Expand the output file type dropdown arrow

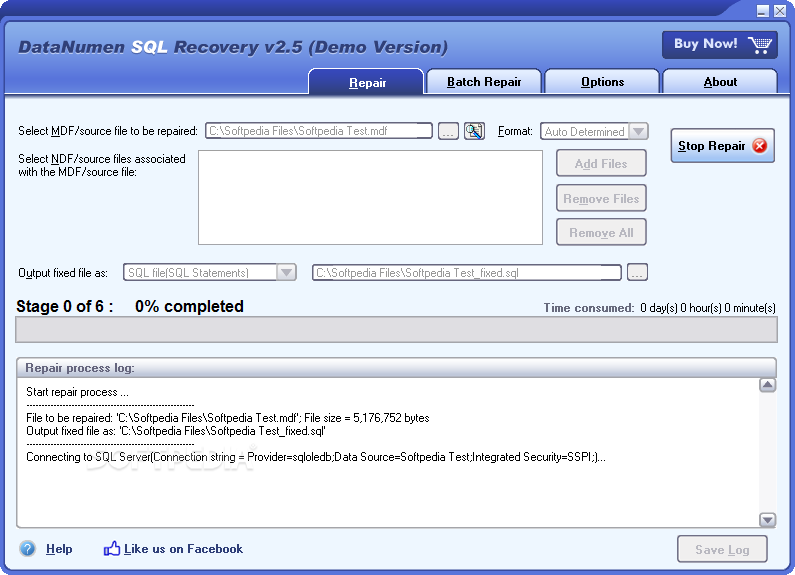[x=286, y=273]
